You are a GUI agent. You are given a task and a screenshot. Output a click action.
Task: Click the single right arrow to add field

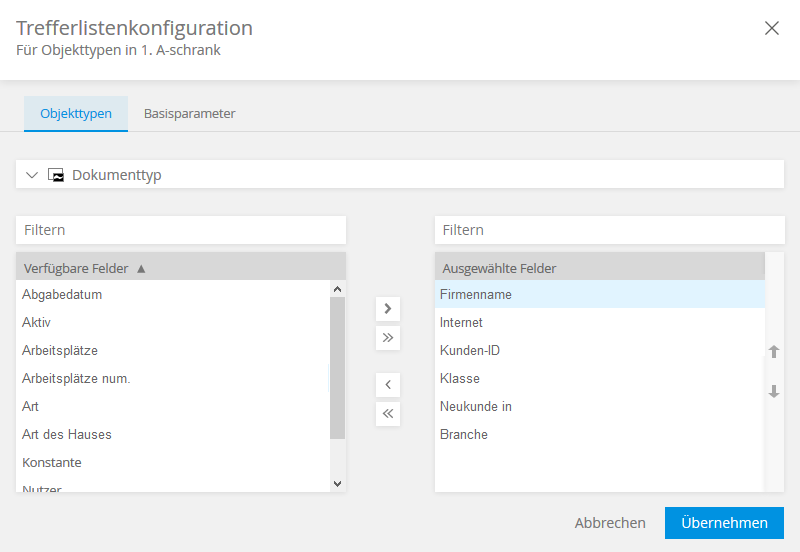(388, 309)
